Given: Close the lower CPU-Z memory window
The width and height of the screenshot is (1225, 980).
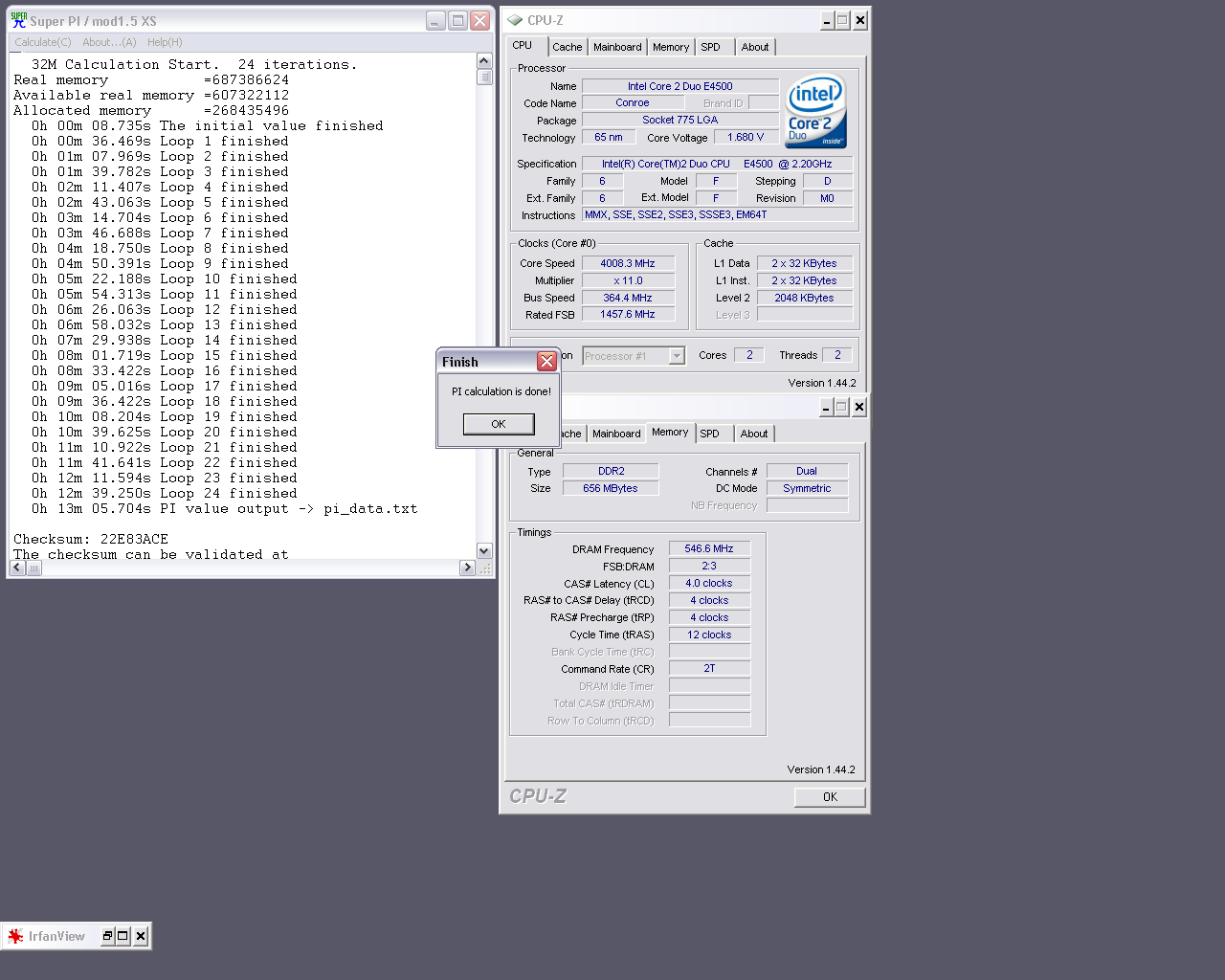Looking at the screenshot, I should (x=858, y=407).
